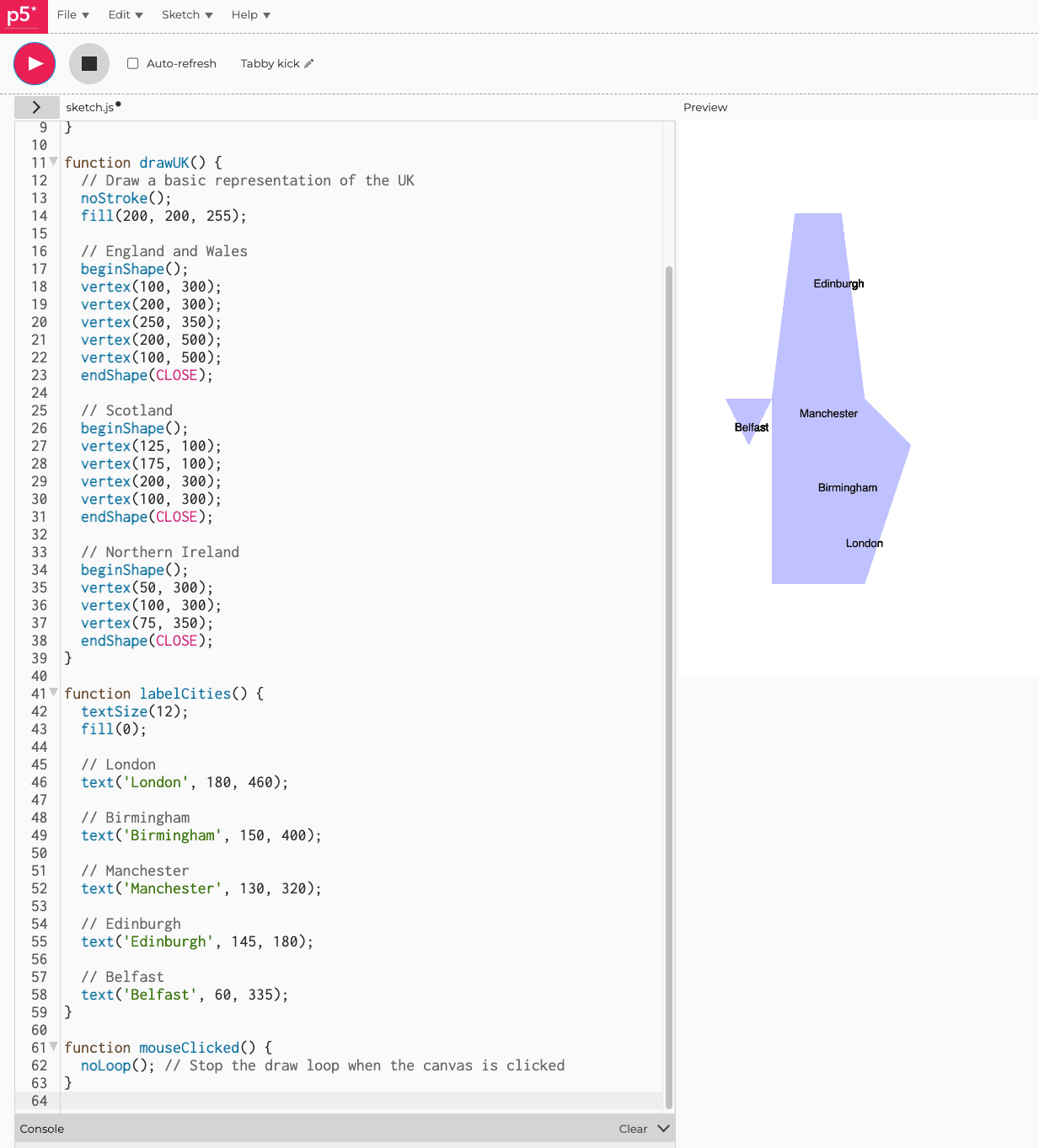Expand the sidebar file list chevron
The image size is (1039, 1148).
36,107
